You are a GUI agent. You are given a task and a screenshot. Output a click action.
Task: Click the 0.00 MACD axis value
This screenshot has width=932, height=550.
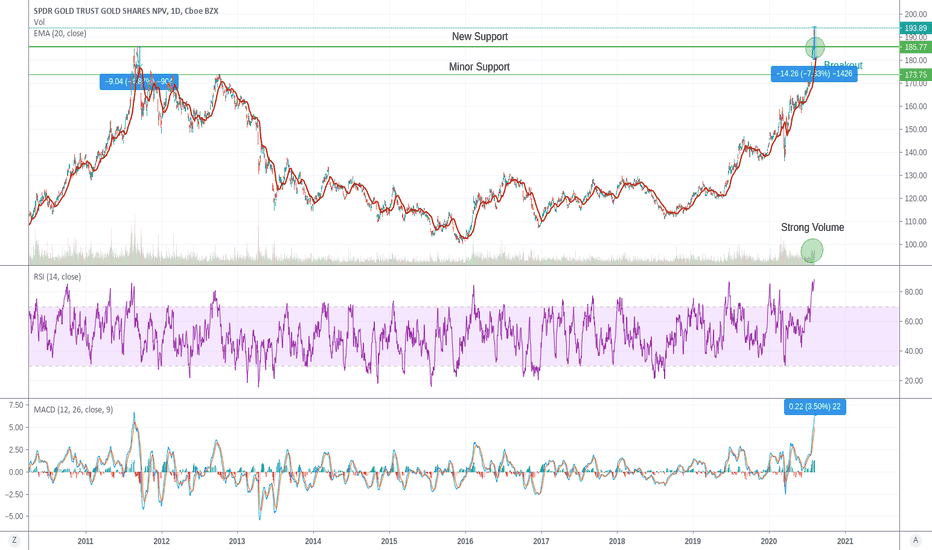pos(16,472)
